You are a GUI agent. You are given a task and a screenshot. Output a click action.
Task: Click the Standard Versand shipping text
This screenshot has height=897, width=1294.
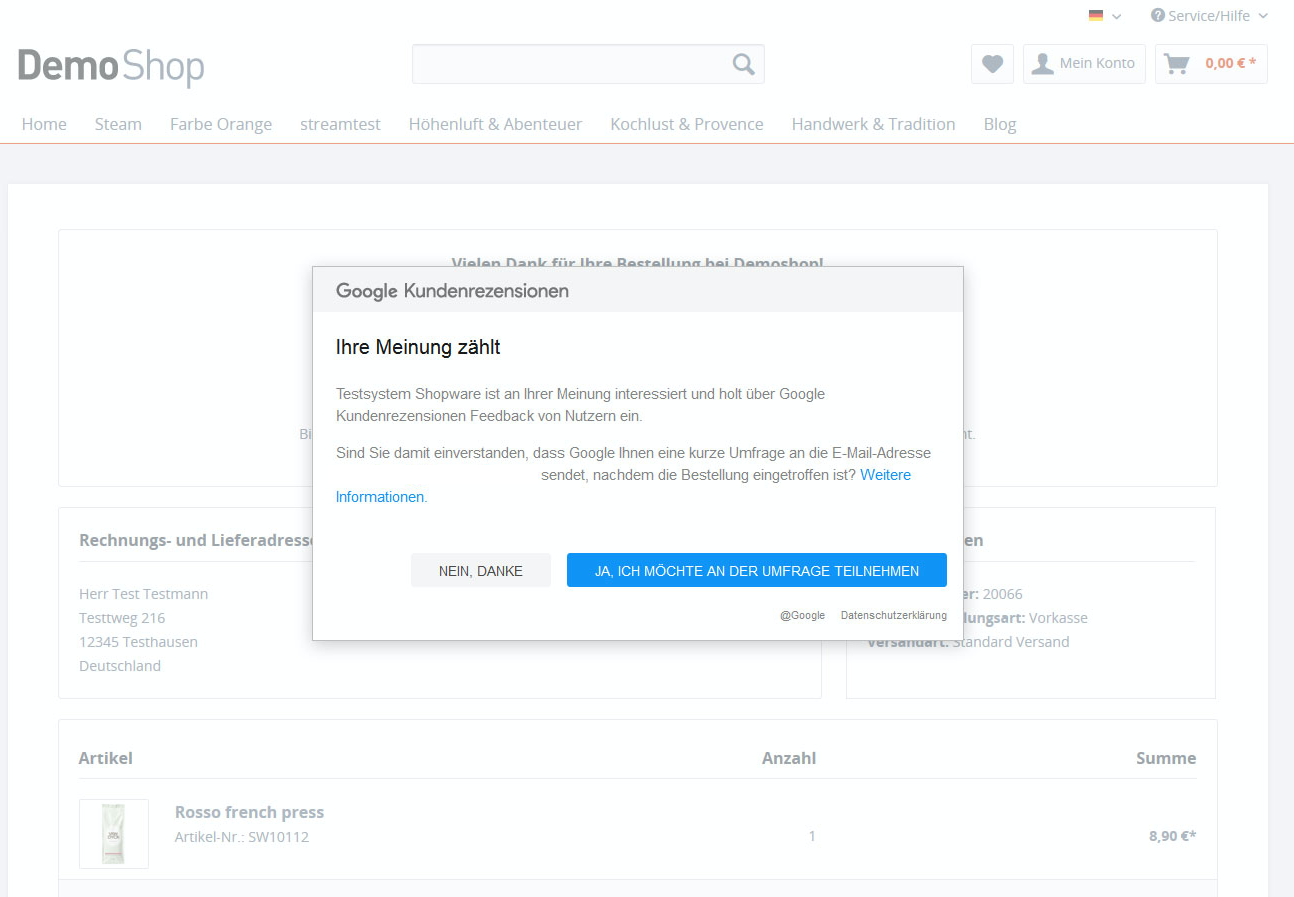coord(1010,642)
